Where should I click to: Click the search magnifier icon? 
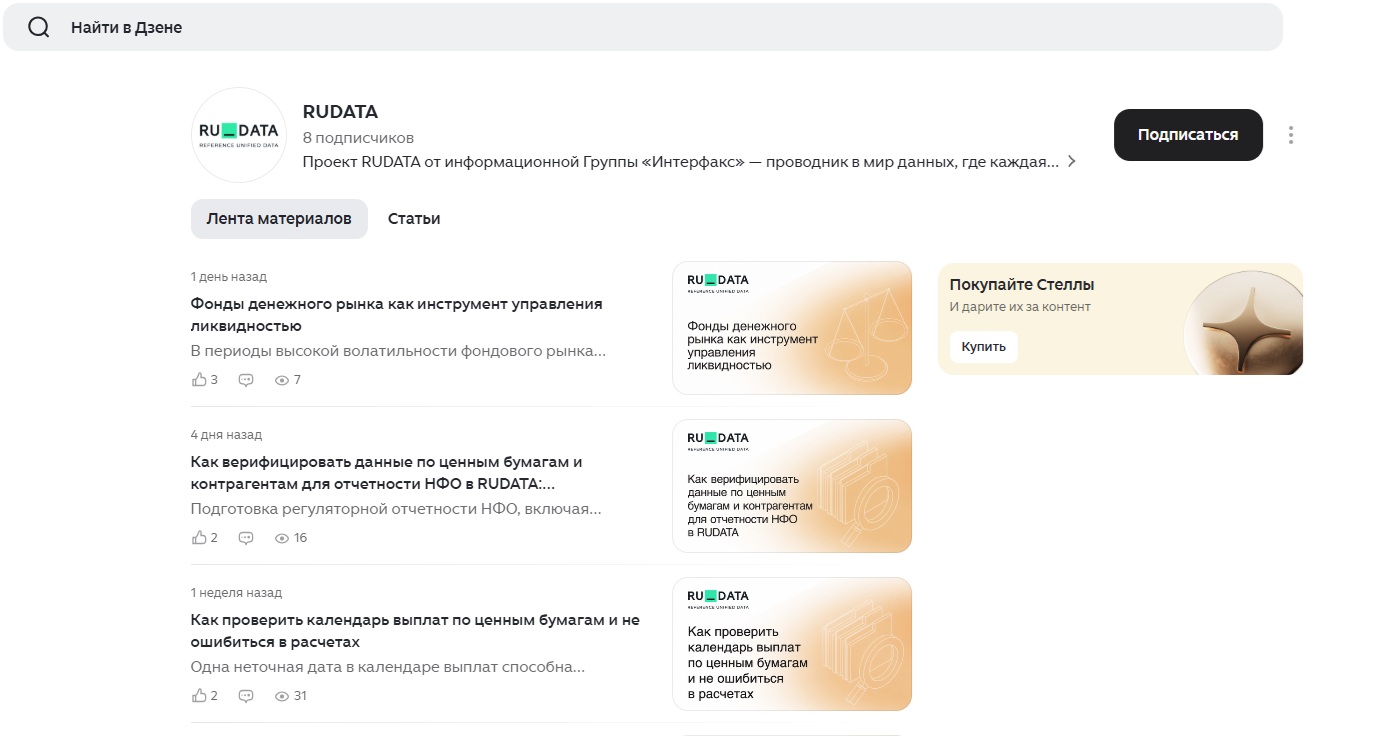(39, 28)
